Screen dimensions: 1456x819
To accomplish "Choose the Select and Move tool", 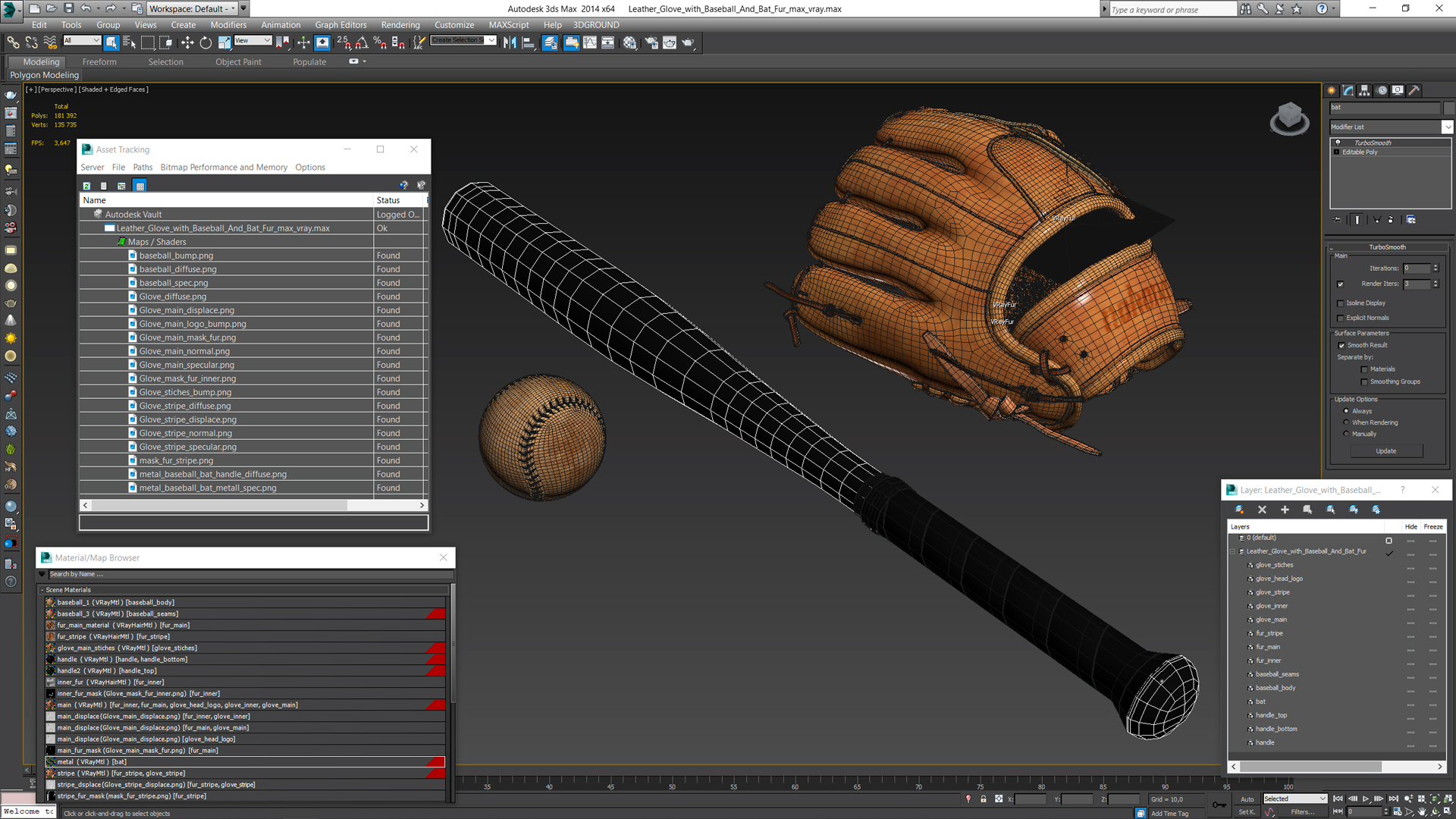I will tap(187, 42).
